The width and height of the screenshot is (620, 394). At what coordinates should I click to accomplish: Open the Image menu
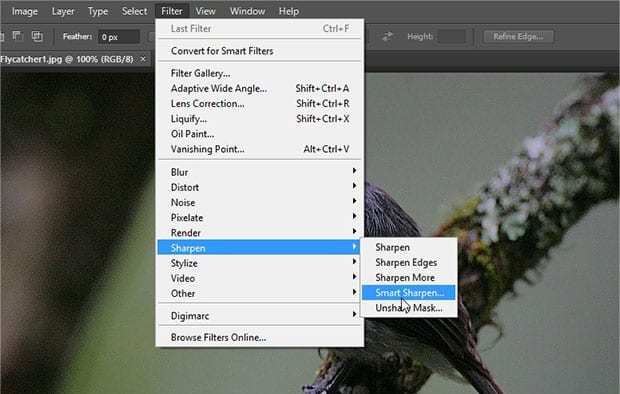tap(25, 11)
